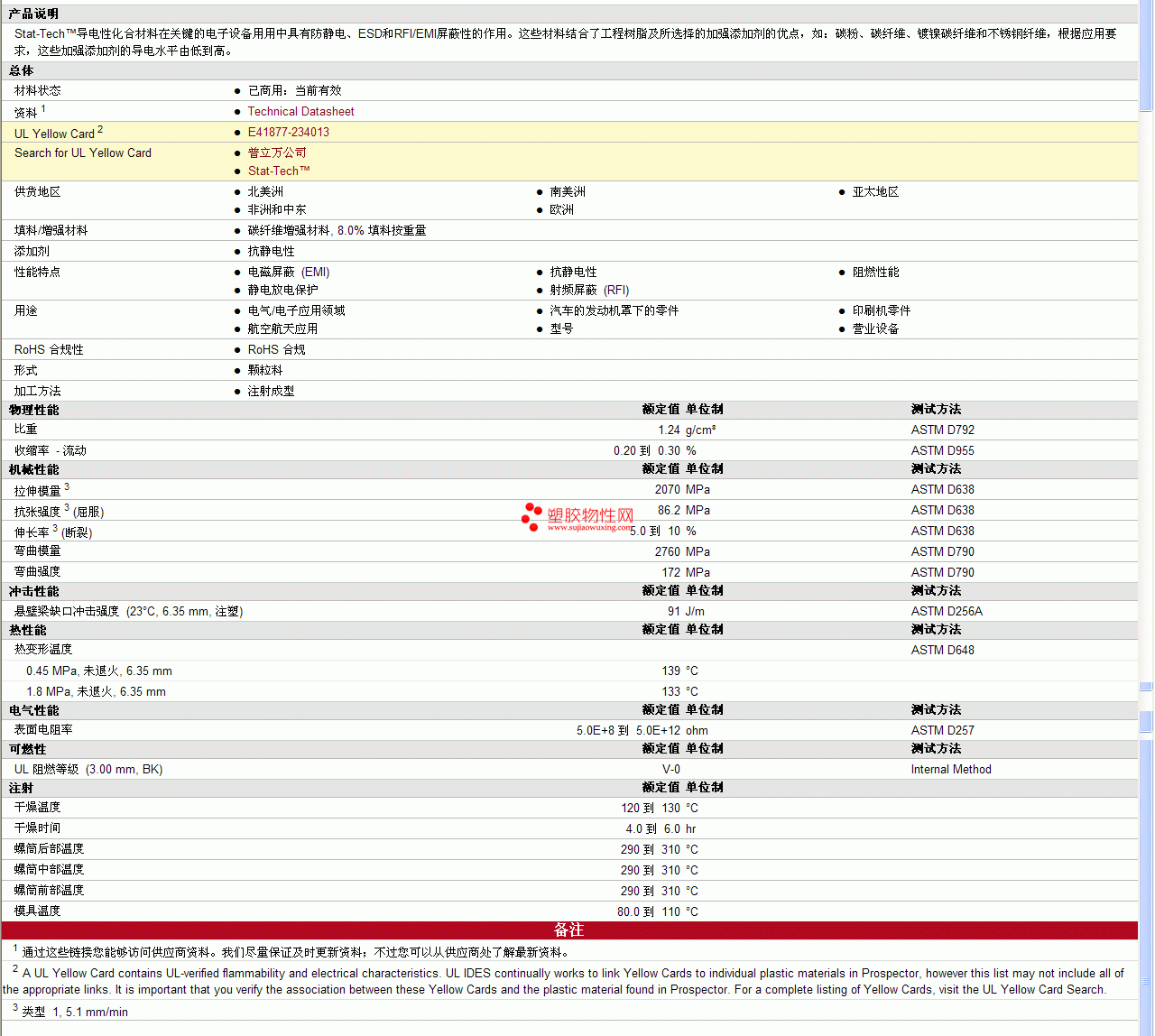The height and width of the screenshot is (1036, 1155).
Task: Click the RoHS 合规 value
Action: click(277, 349)
